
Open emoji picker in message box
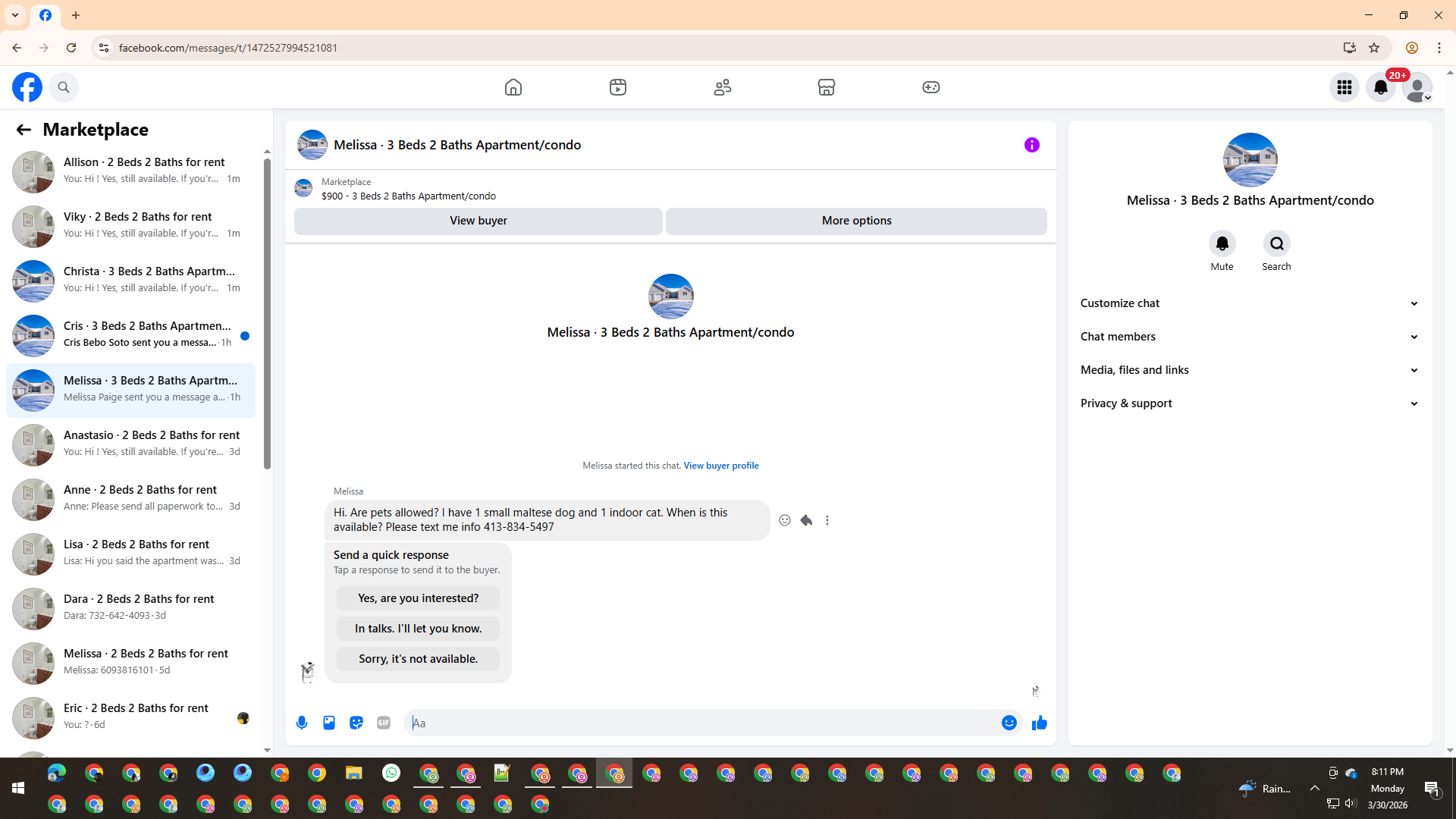point(1009,723)
